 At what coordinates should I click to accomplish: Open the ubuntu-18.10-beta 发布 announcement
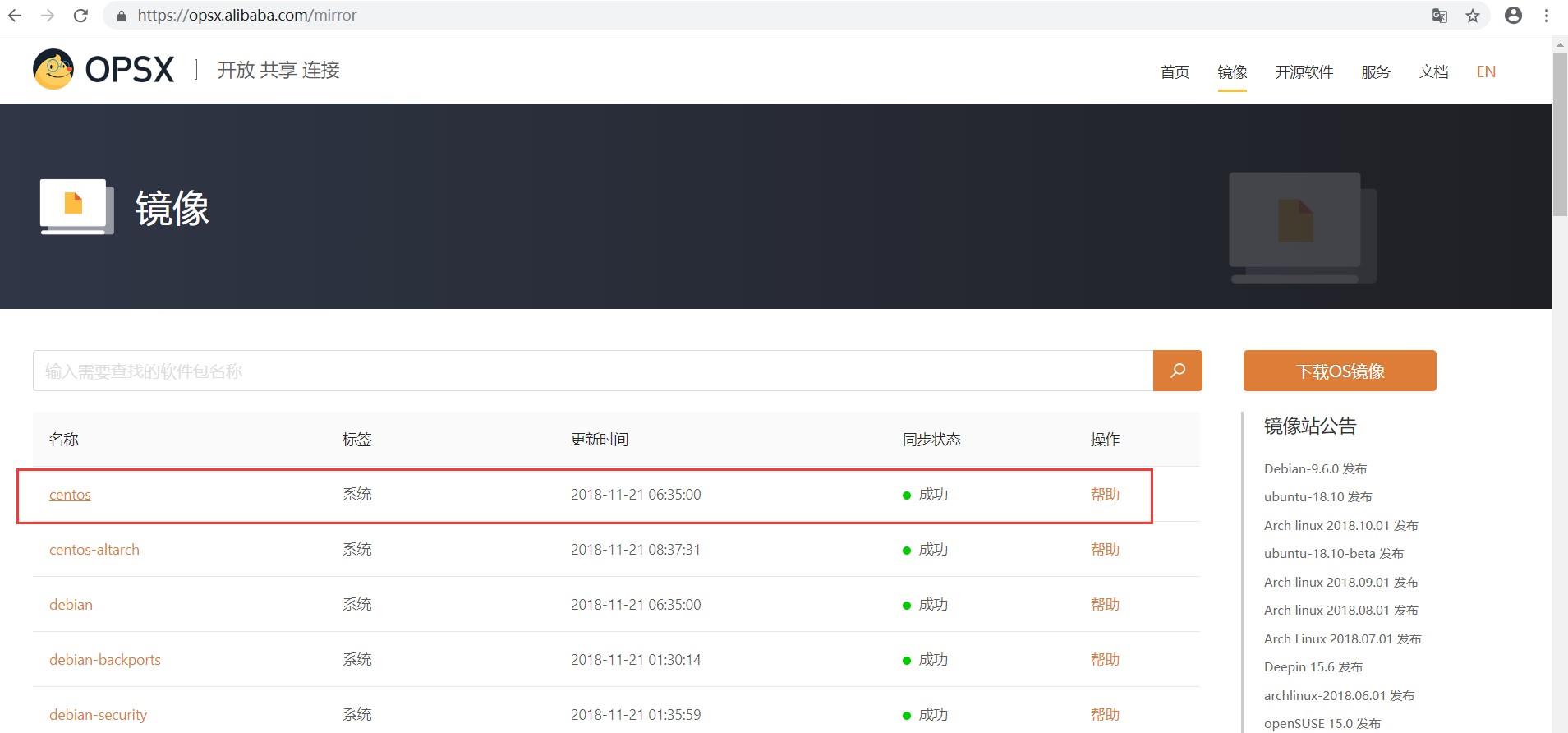tap(1333, 554)
